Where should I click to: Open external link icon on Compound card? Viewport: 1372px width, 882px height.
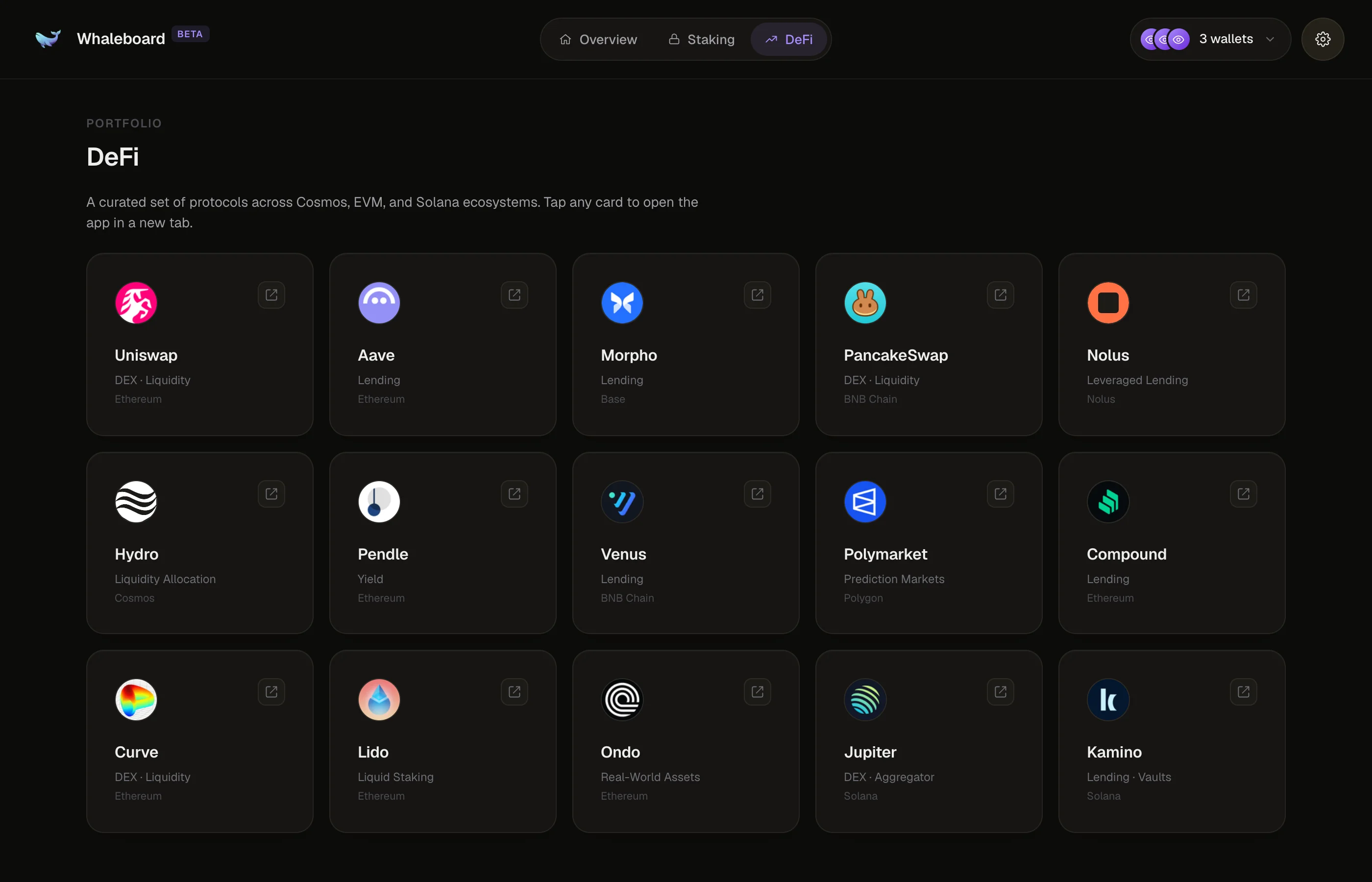(x=1243, y=494)
